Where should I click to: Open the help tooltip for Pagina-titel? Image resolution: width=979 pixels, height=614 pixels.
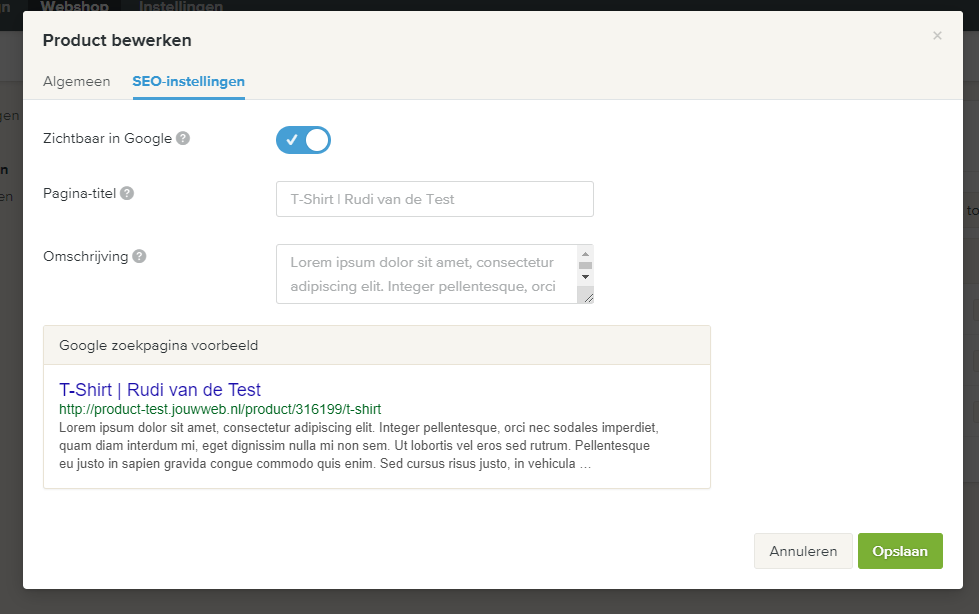(127, 194)
